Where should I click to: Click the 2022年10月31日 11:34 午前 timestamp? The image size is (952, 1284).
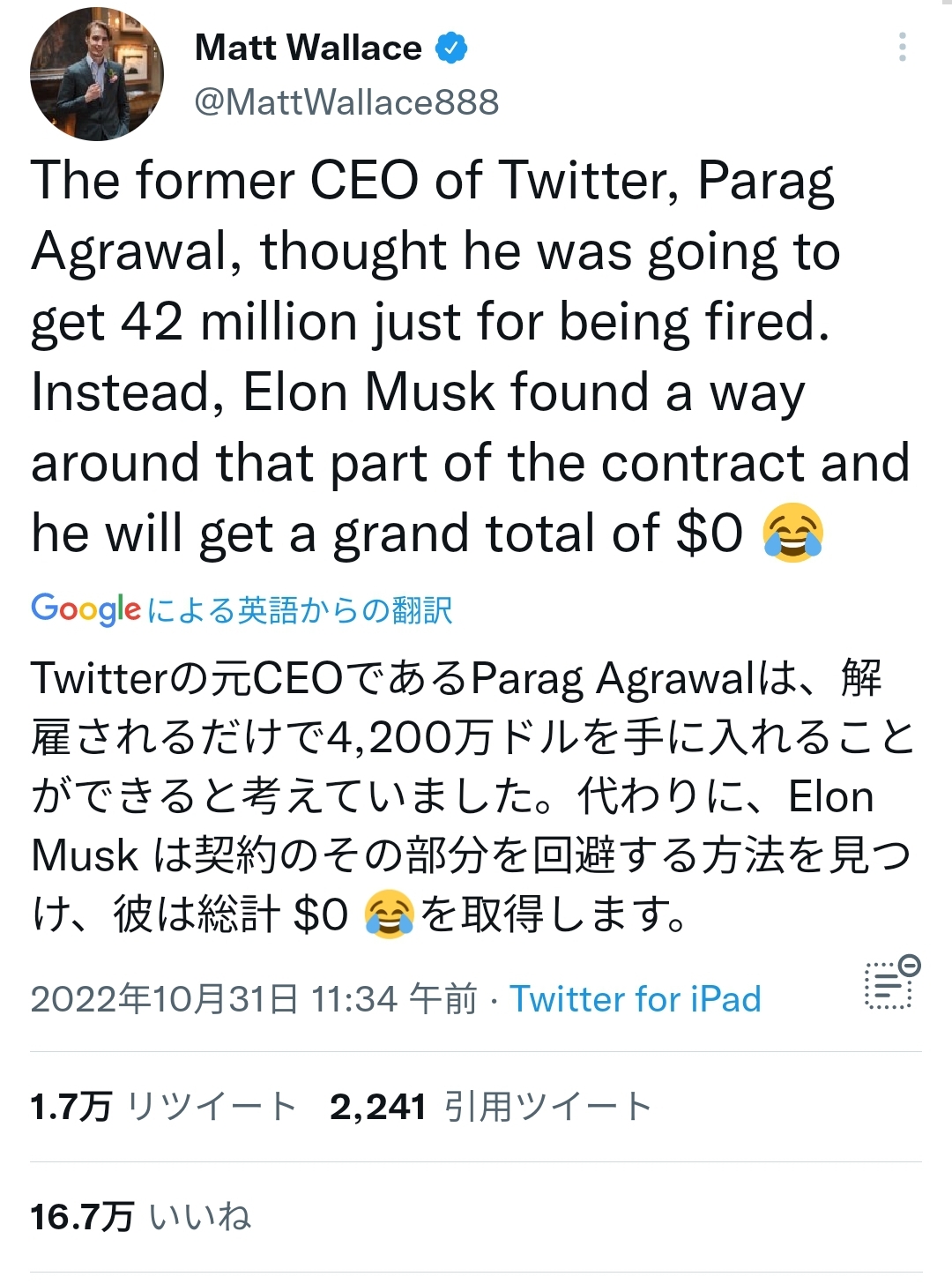coord(254,999)
